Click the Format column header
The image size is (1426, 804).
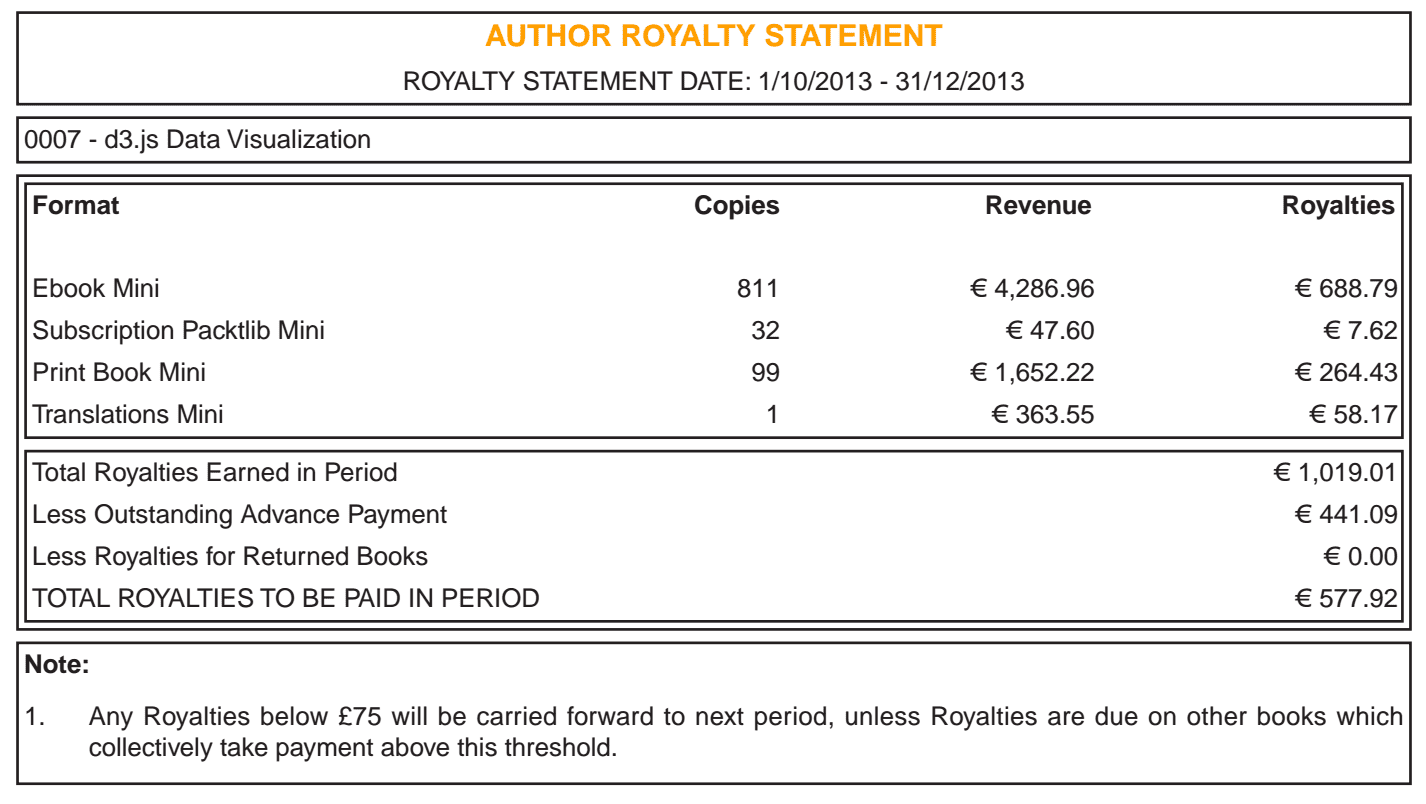pos(76,206)
